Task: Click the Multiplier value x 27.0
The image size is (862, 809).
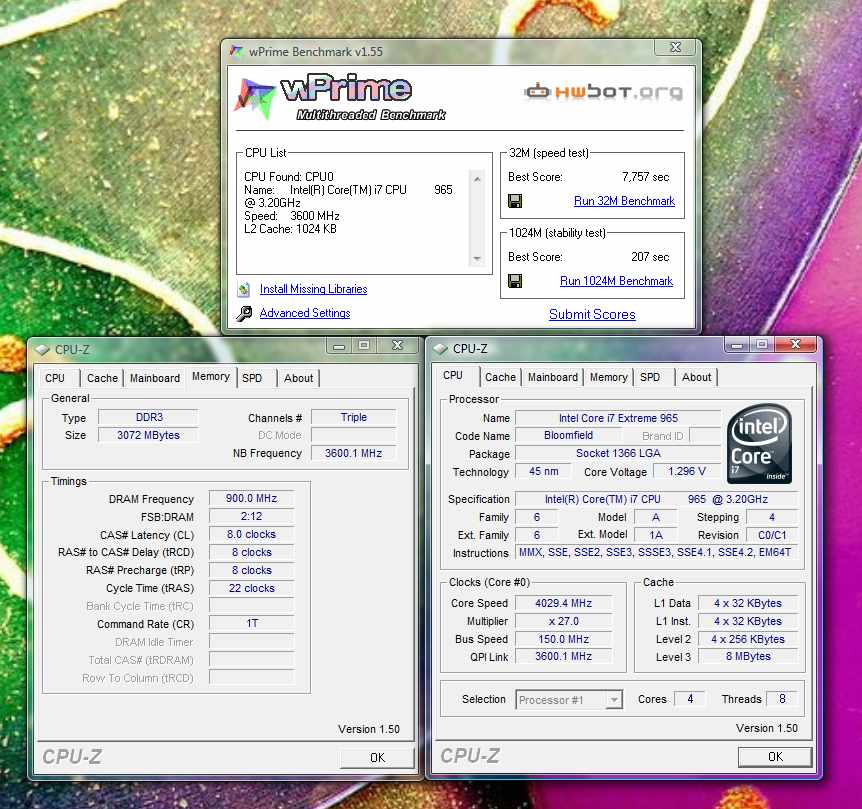Action: coord(563,622)
